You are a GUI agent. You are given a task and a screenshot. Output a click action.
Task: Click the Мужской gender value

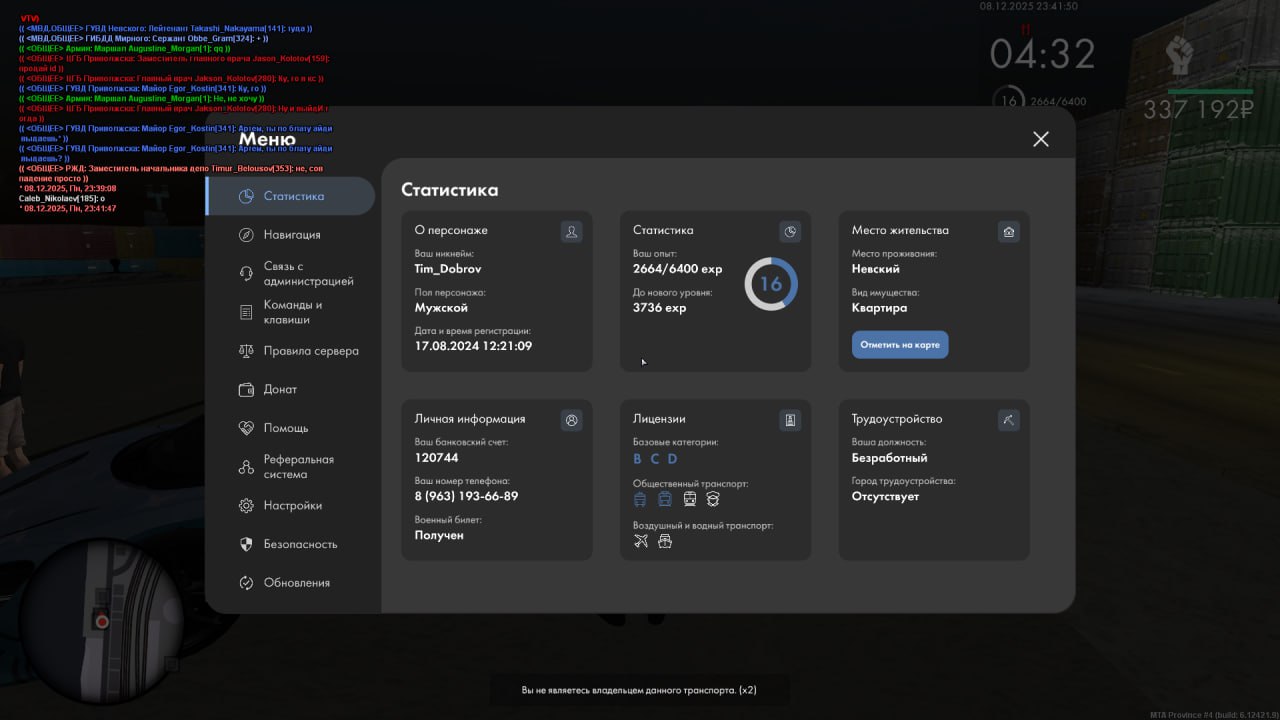tap(441, 308)
